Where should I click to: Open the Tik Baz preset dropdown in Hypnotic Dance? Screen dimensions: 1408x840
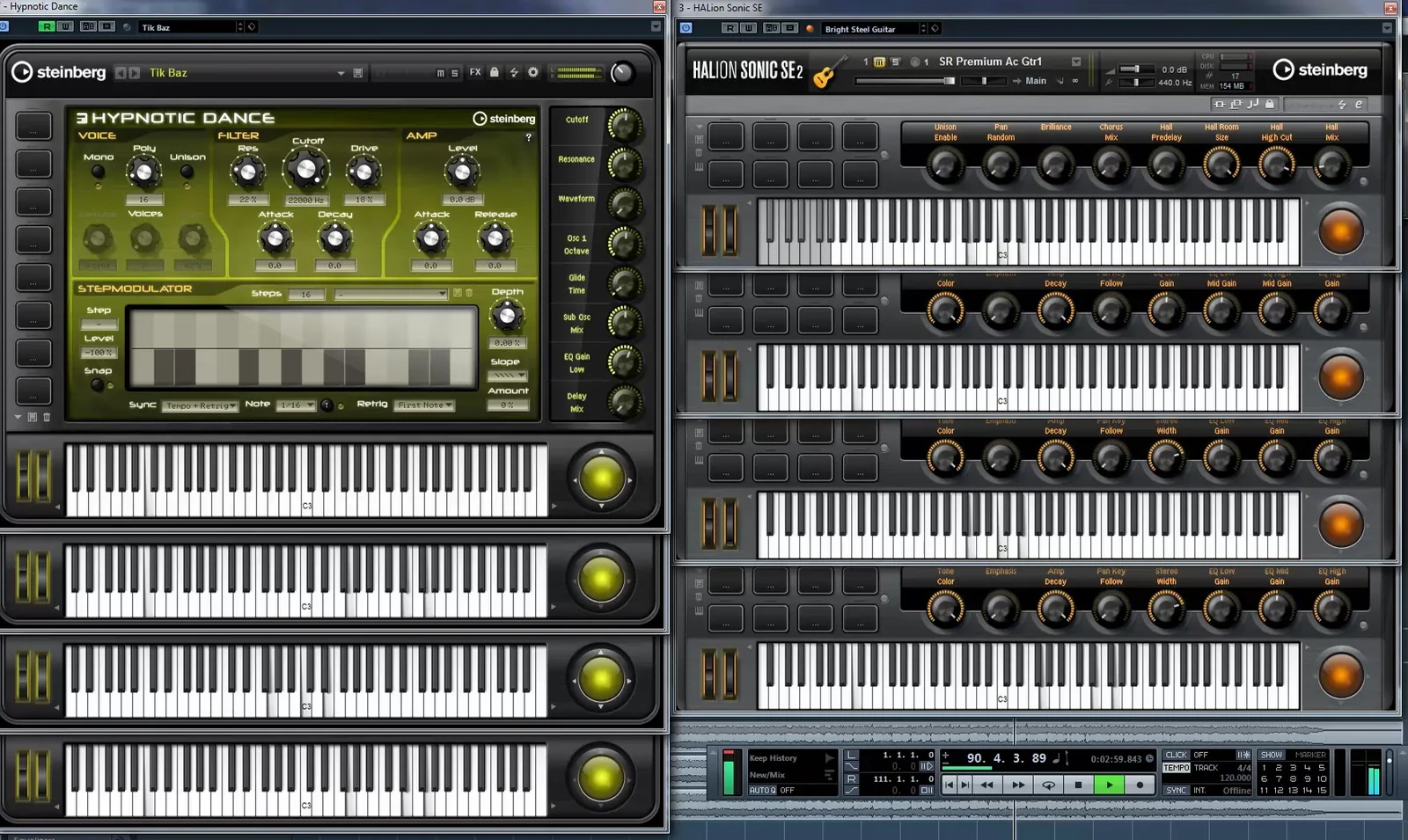(341, 73)
